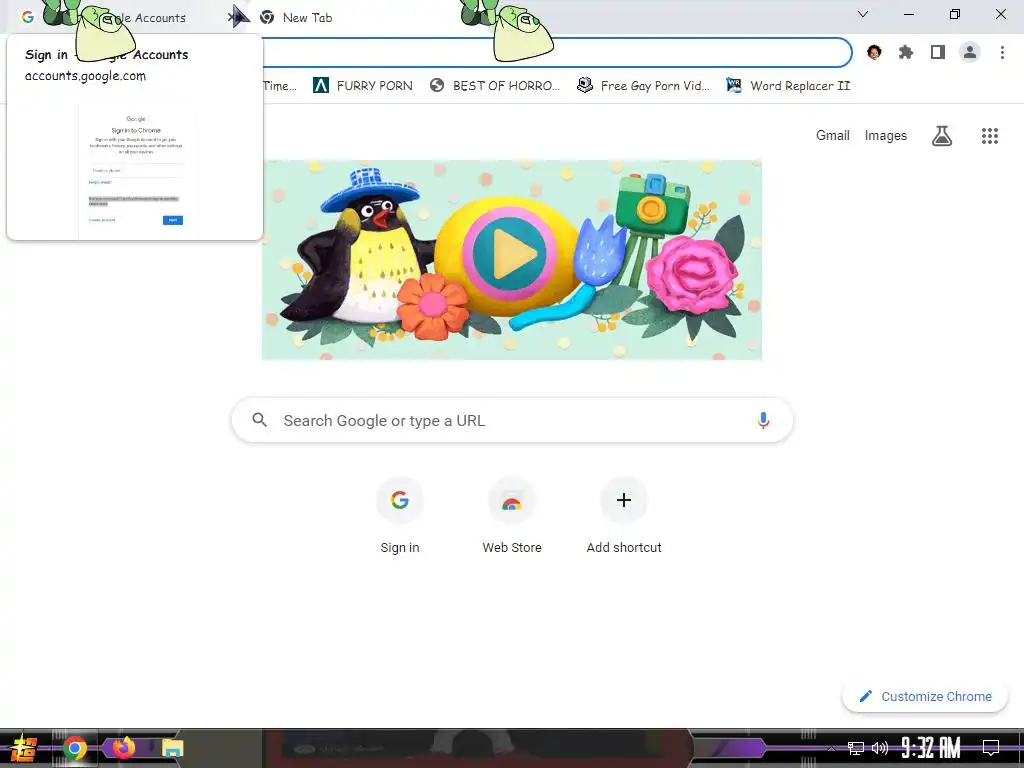The height and width of the screenshot is (768, 1024).
Task: Click the address bar field
Action: [x=555, y=52]
